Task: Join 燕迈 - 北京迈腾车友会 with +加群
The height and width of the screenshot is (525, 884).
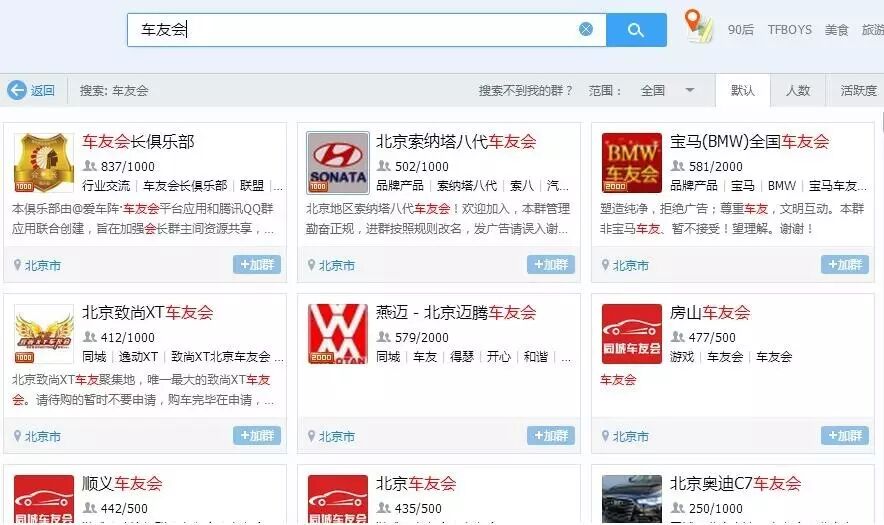Action: pyautogui.click(x=551, y=435)
